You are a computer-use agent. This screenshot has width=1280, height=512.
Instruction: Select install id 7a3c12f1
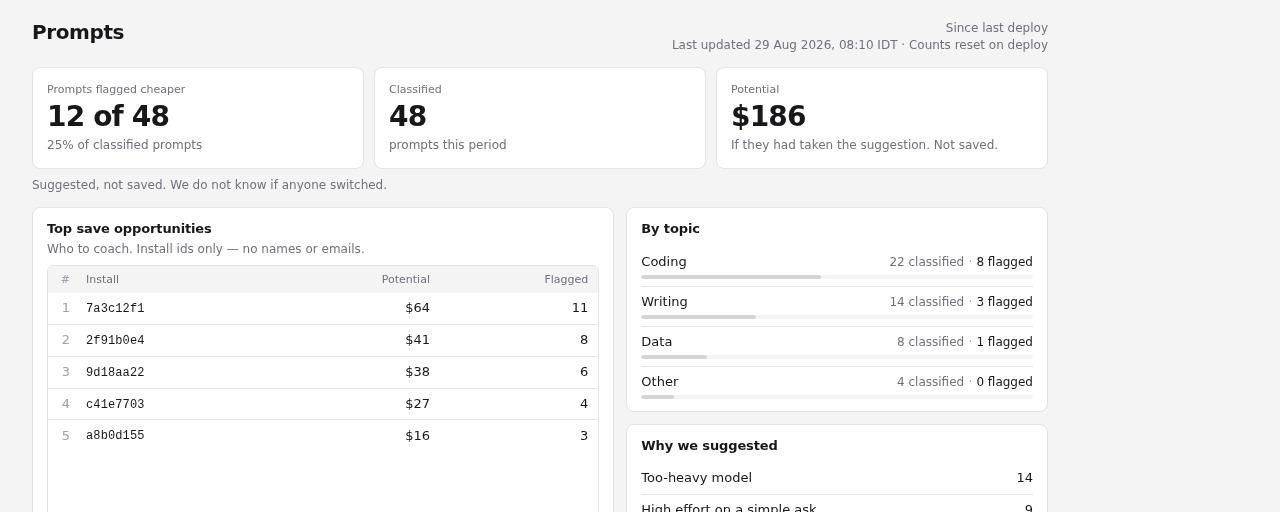pyautogui.click(x=115, y=309)
